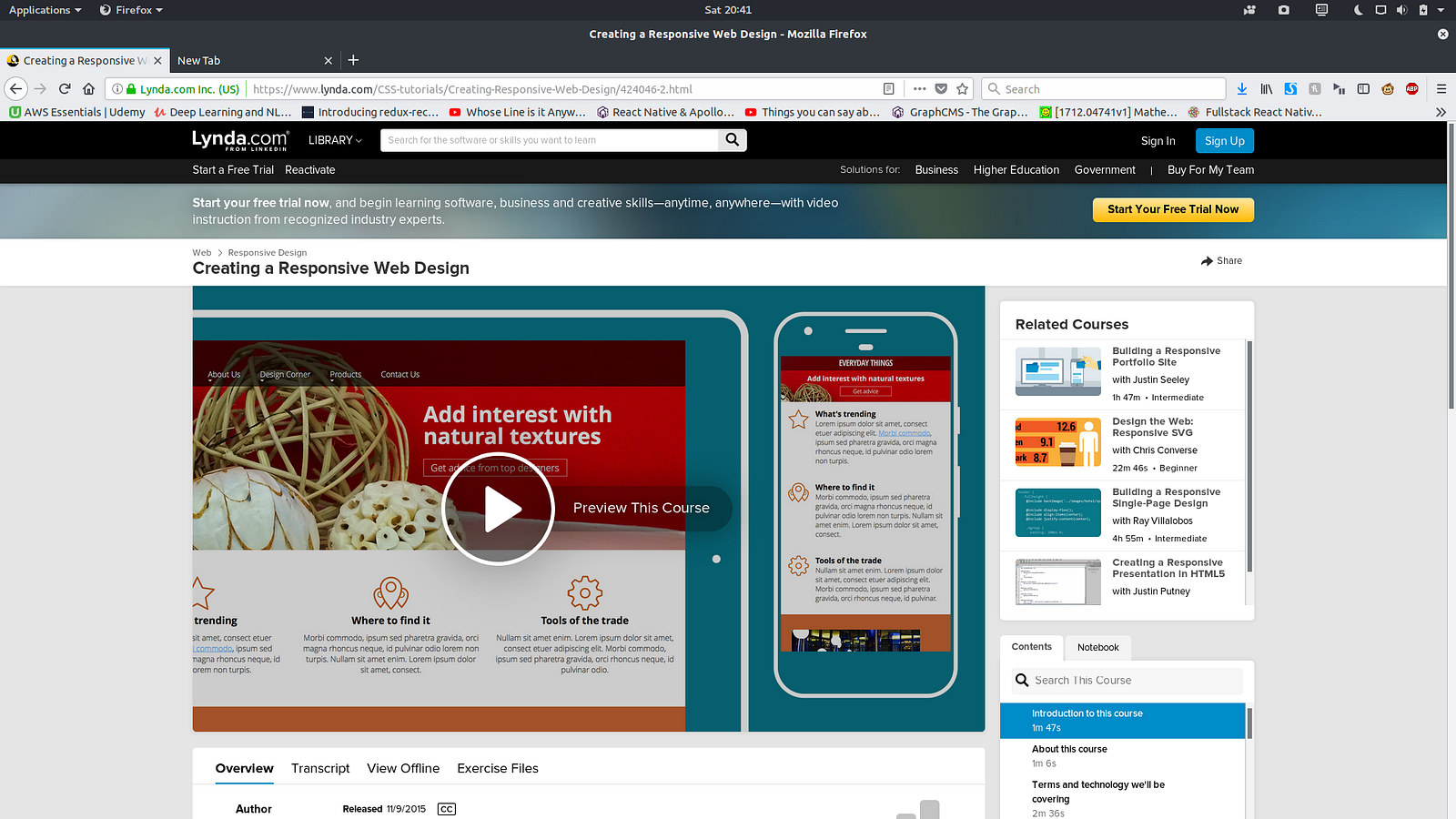The height and width of the screenshot is (819, 1456).
Task: Select the Contents tab
Action: tap(1032, 647)
